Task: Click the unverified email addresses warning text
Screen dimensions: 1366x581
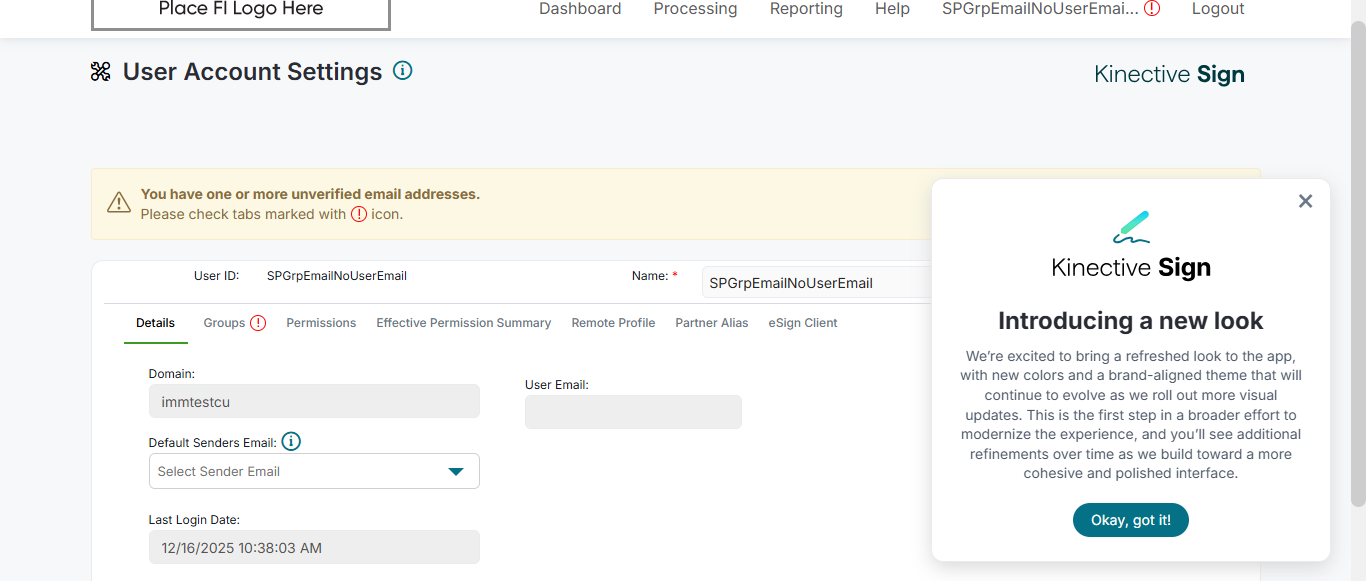Action: coord(310,194)
